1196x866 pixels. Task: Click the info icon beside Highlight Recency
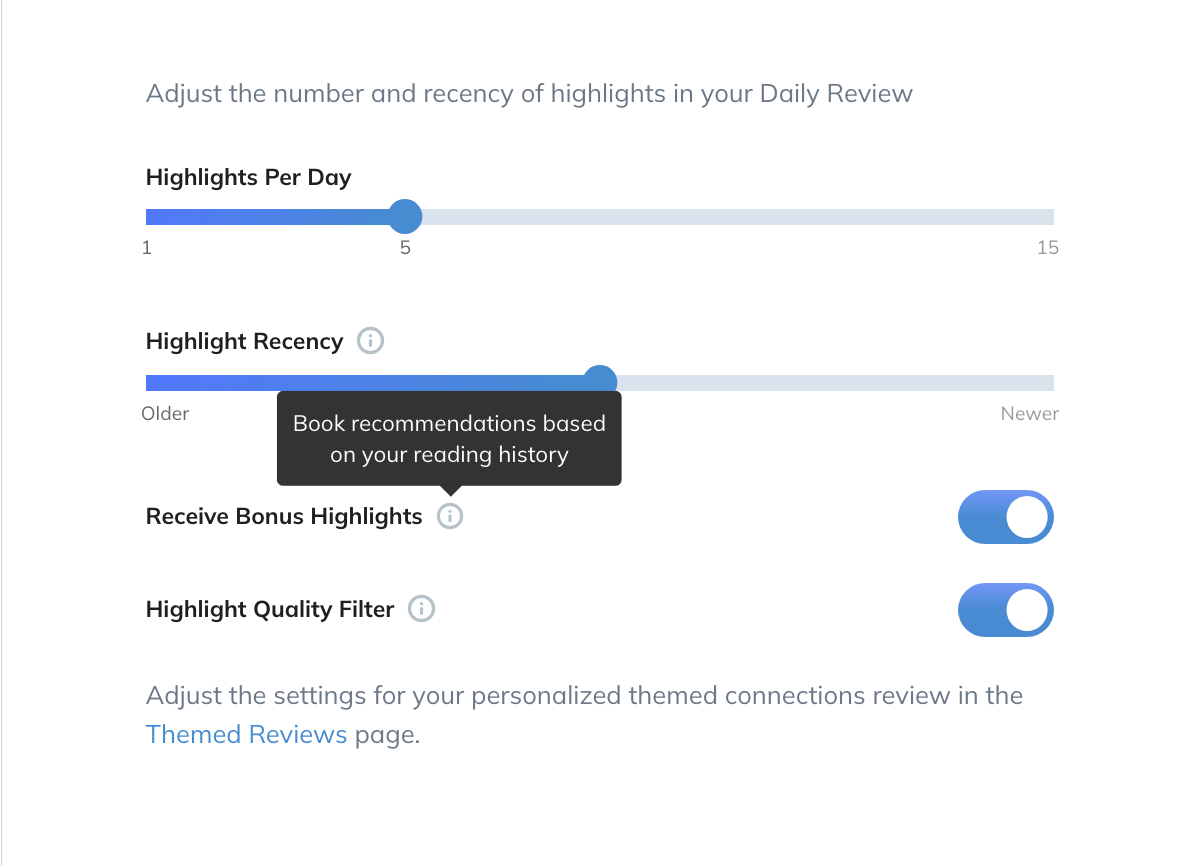[x=370, y=341]
